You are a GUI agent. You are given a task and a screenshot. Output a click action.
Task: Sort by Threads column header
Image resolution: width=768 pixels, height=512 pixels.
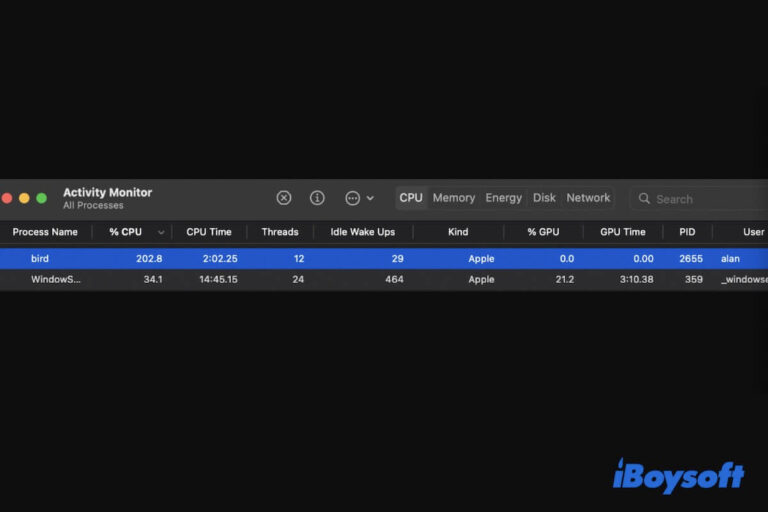[x=280, y=232]
